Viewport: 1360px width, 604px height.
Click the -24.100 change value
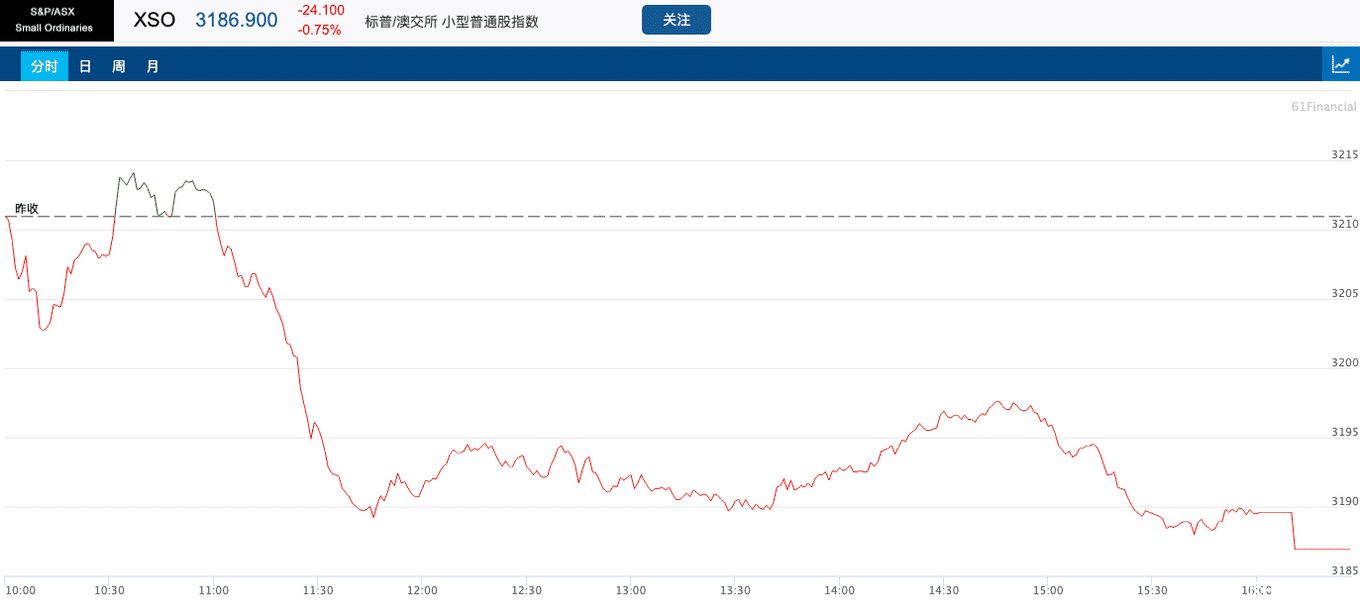pyautogui.click(x=321, y=11)
